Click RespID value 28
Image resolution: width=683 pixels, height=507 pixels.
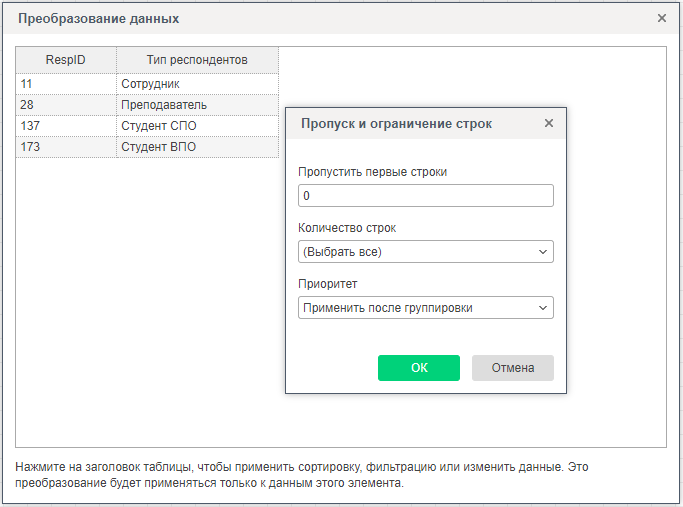[x=27, y=105]
